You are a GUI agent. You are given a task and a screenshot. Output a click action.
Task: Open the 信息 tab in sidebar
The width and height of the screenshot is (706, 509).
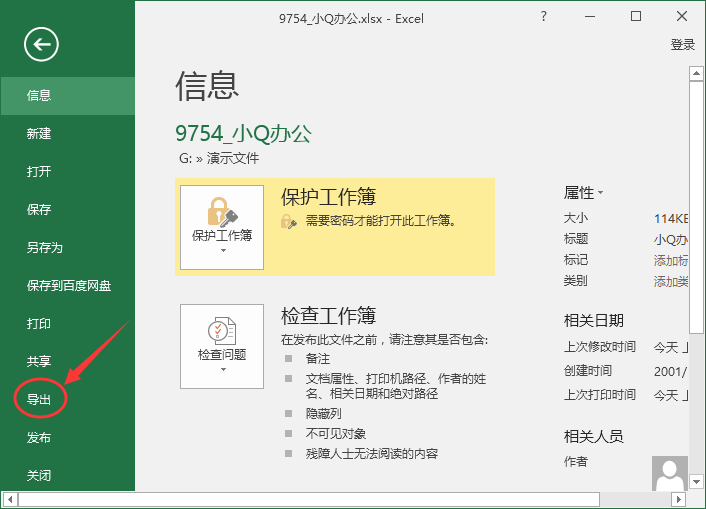[x=68, y=95]
